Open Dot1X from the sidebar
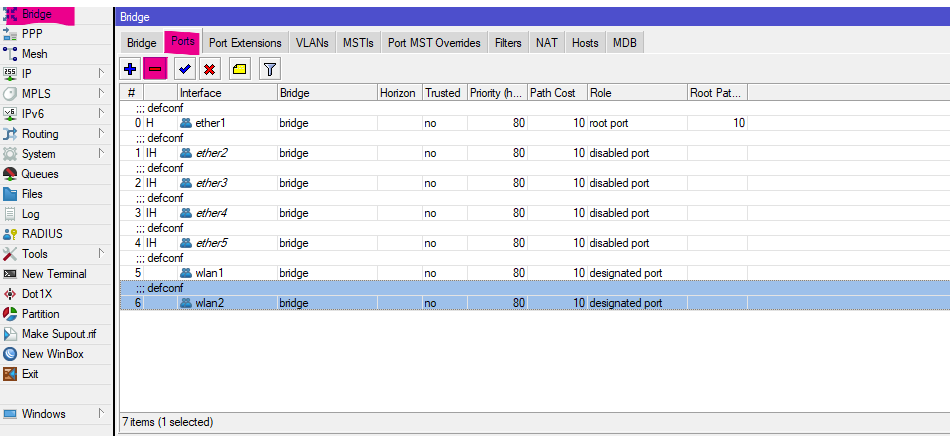The height and width of the screenshot is (436, 950). [56, 294]
